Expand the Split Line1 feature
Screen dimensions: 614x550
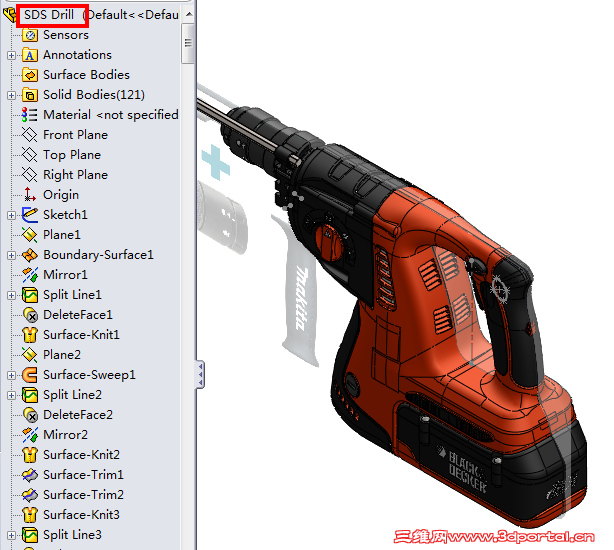(x=11, y=296)
